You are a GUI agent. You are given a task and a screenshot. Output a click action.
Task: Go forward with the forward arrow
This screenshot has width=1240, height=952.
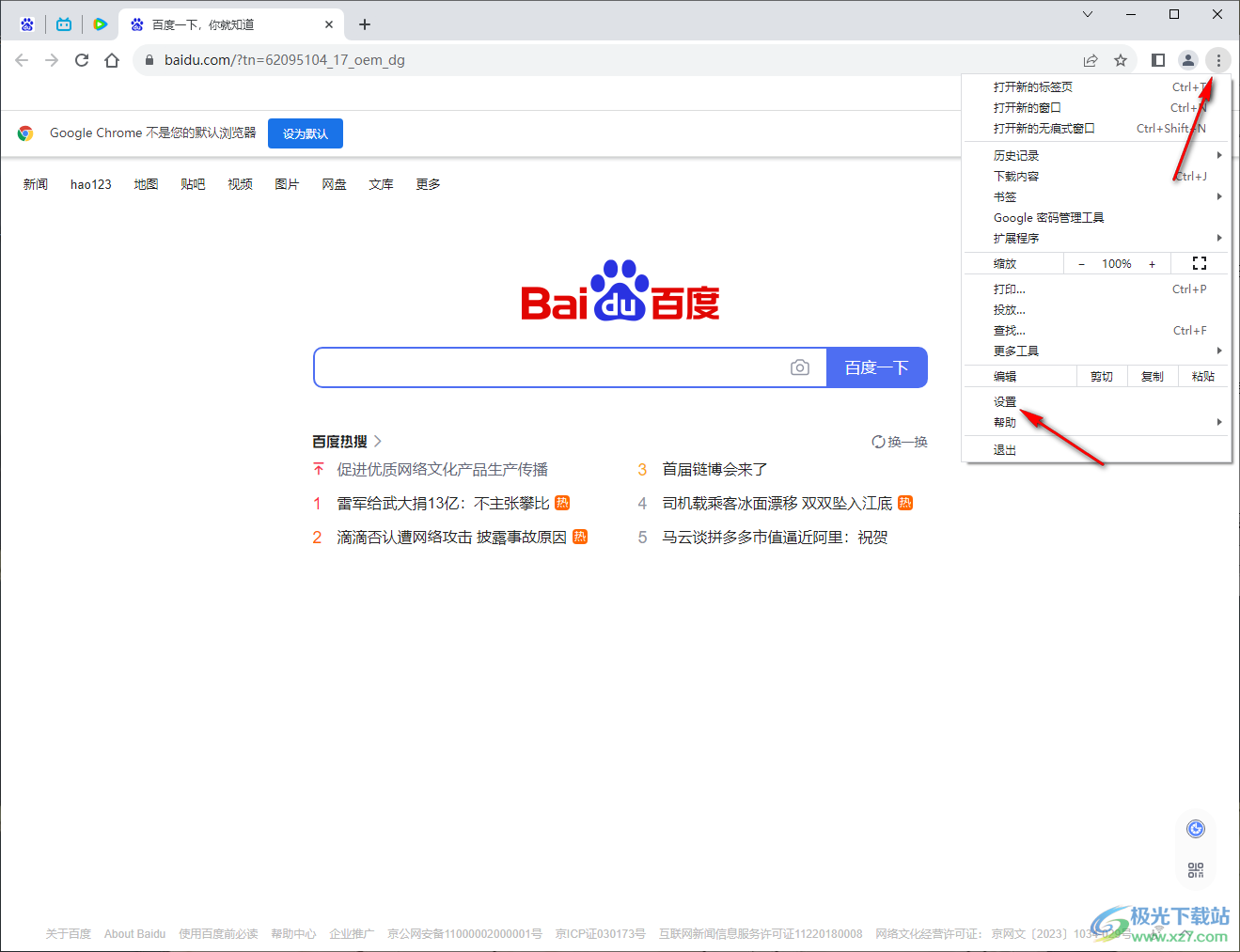pos(52,60)
